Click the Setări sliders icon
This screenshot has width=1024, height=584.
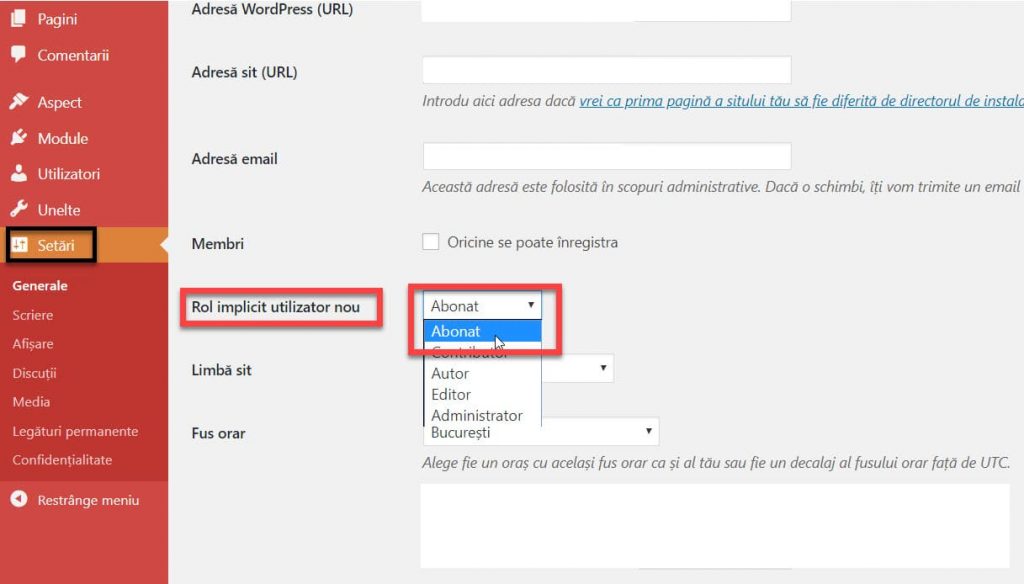[19, 245]
